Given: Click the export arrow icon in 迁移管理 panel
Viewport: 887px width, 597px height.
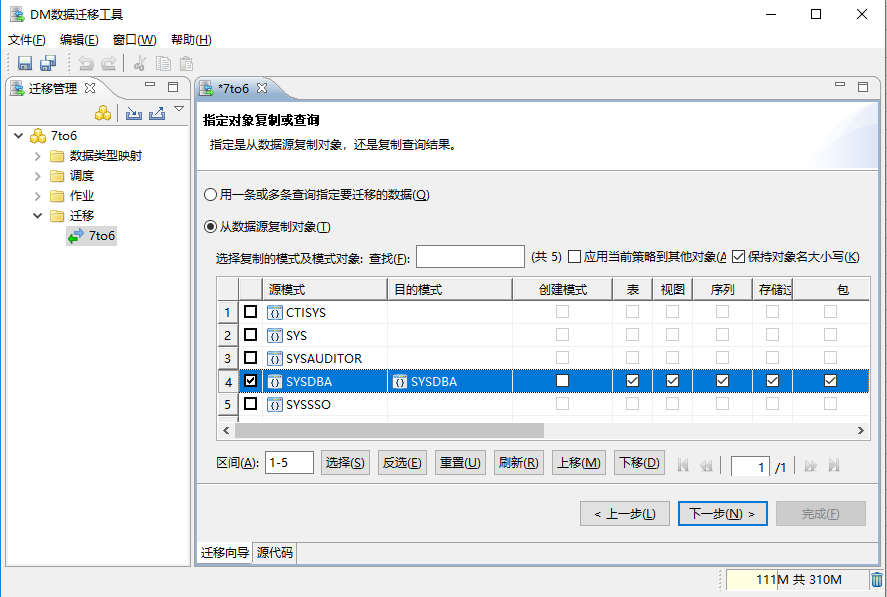Looking at the screenshot, I should coord(158,113).
